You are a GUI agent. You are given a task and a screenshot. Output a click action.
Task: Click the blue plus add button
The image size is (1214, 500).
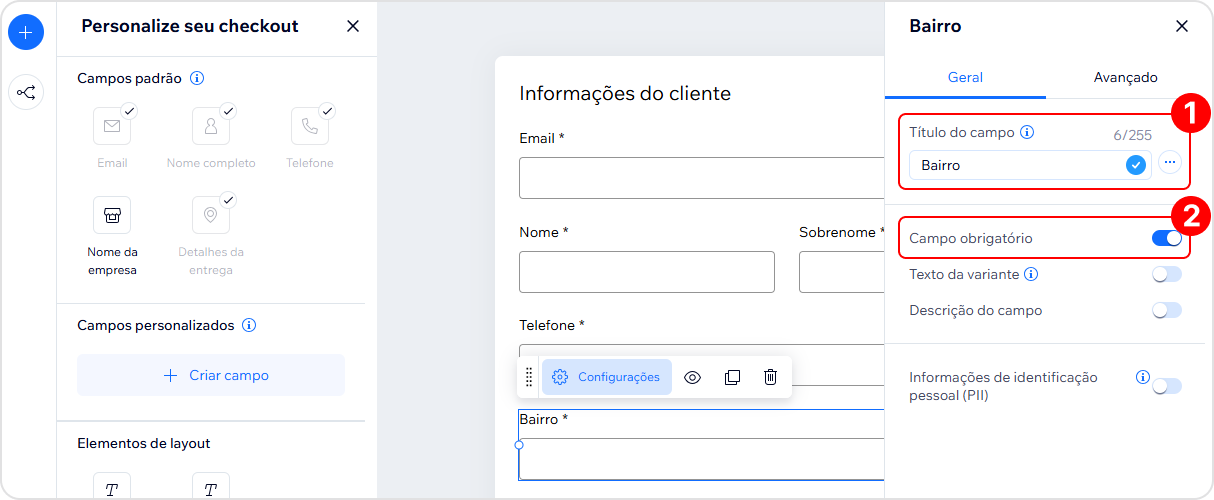click(x=26, y=33)
